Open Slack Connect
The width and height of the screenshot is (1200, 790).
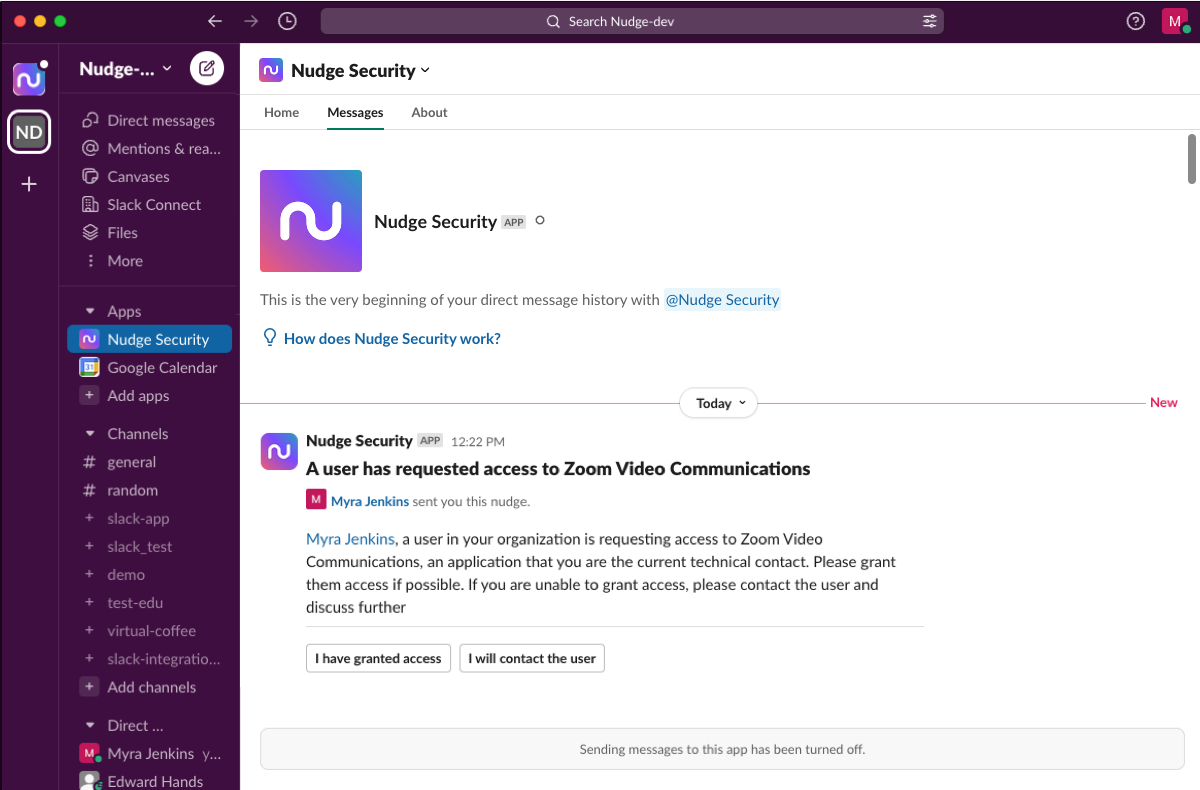(x=90, y=204)
